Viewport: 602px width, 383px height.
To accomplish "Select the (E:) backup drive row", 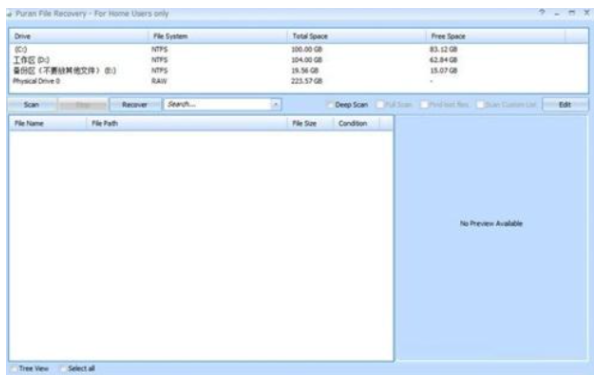I will pos(298,71).
